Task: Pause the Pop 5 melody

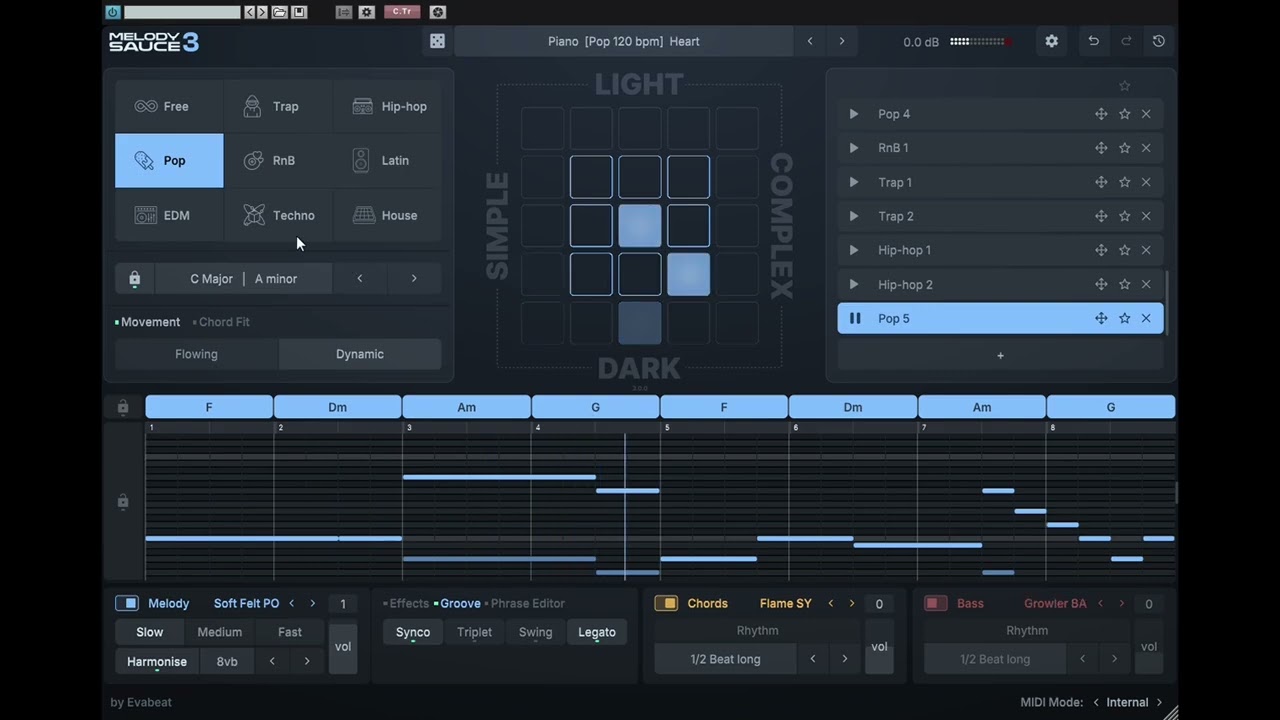Action: pyautogui.click(x=855, y=318)
